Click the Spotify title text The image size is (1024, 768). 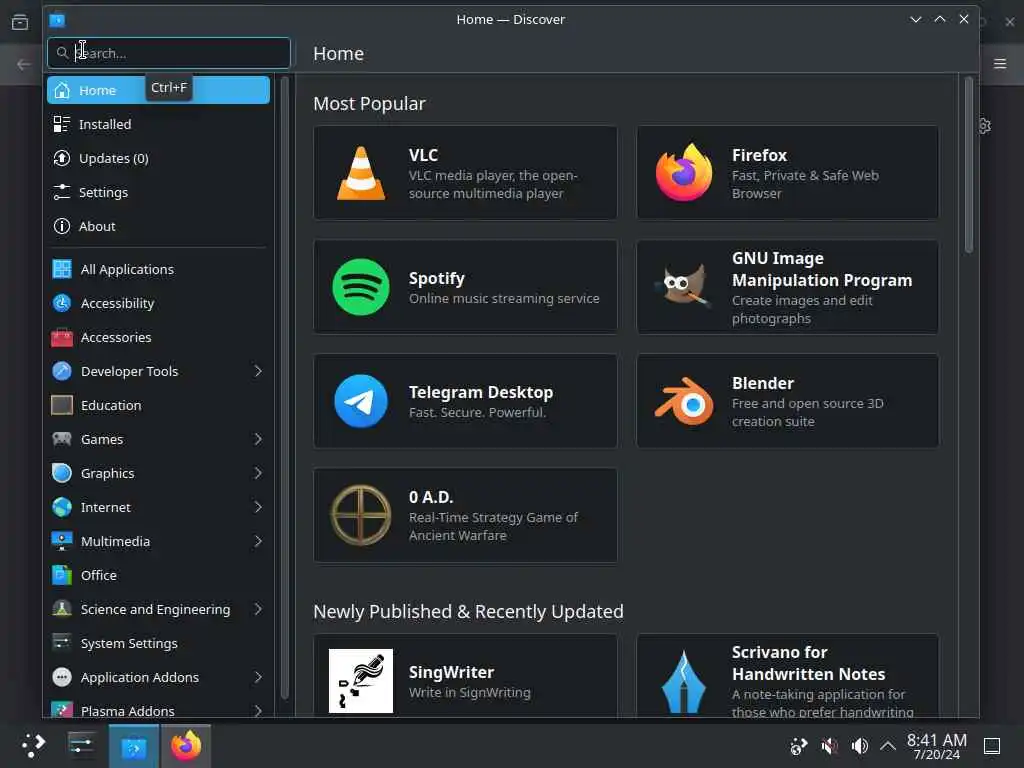[436, 278]
